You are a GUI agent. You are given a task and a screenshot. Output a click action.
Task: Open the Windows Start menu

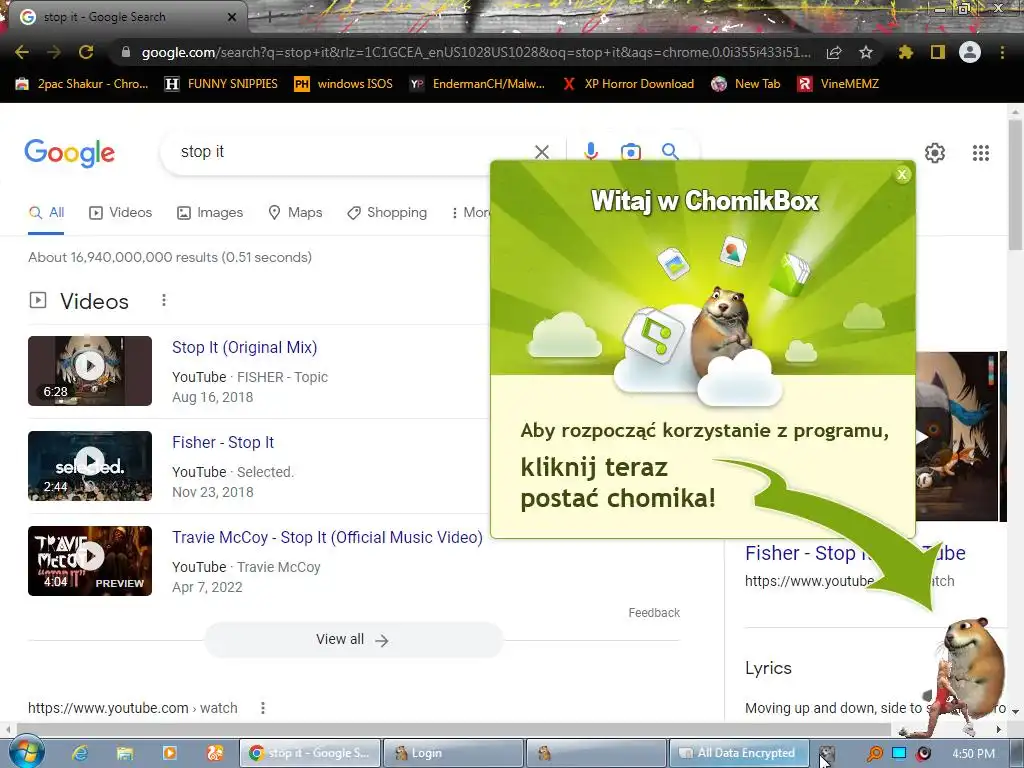[x=26, y=752]
